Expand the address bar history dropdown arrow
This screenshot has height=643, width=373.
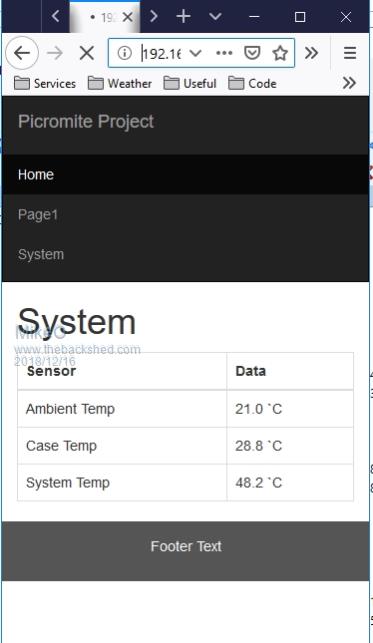pyautogui.click(x=196, y=53)
